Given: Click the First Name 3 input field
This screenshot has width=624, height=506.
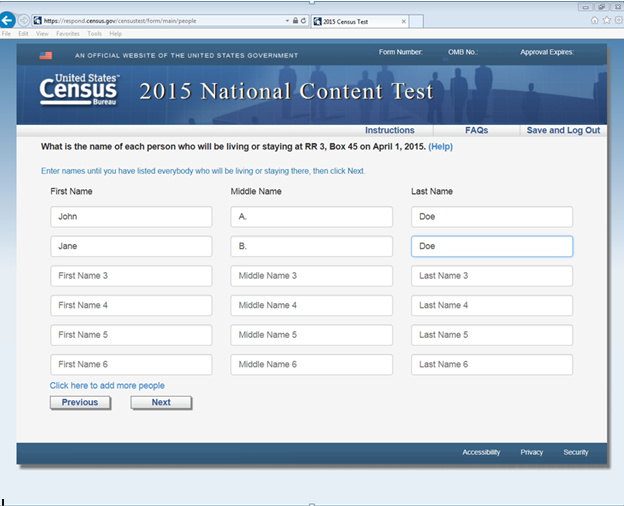Looking at the screenshot, I should click(131, 276).
